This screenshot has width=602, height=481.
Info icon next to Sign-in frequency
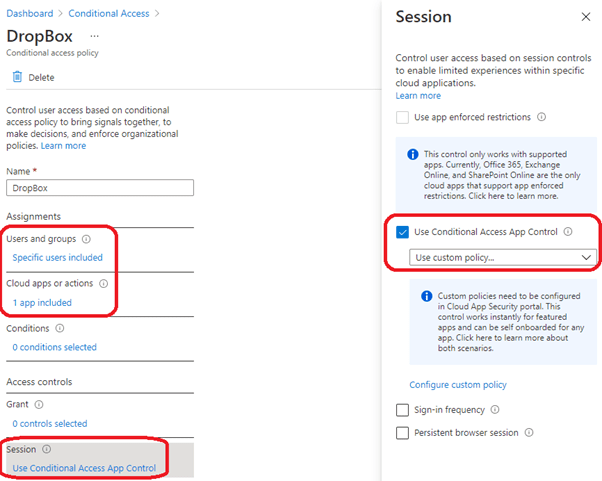click(495, 410)
